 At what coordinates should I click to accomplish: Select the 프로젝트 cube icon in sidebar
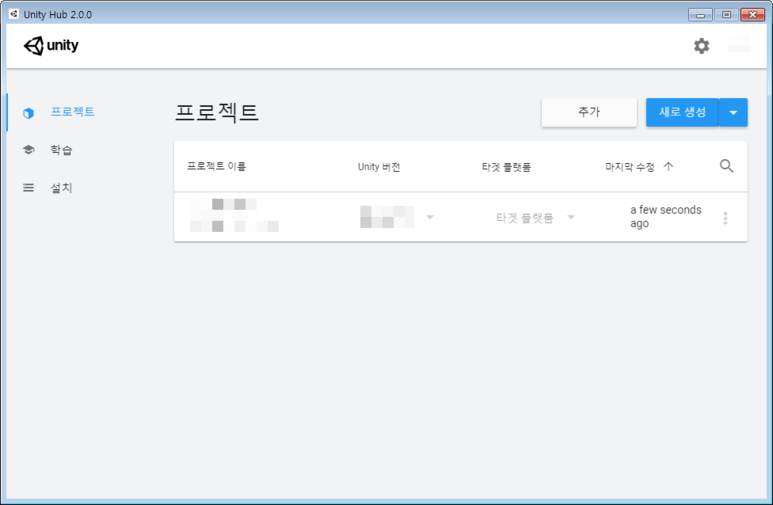point(29,113)
